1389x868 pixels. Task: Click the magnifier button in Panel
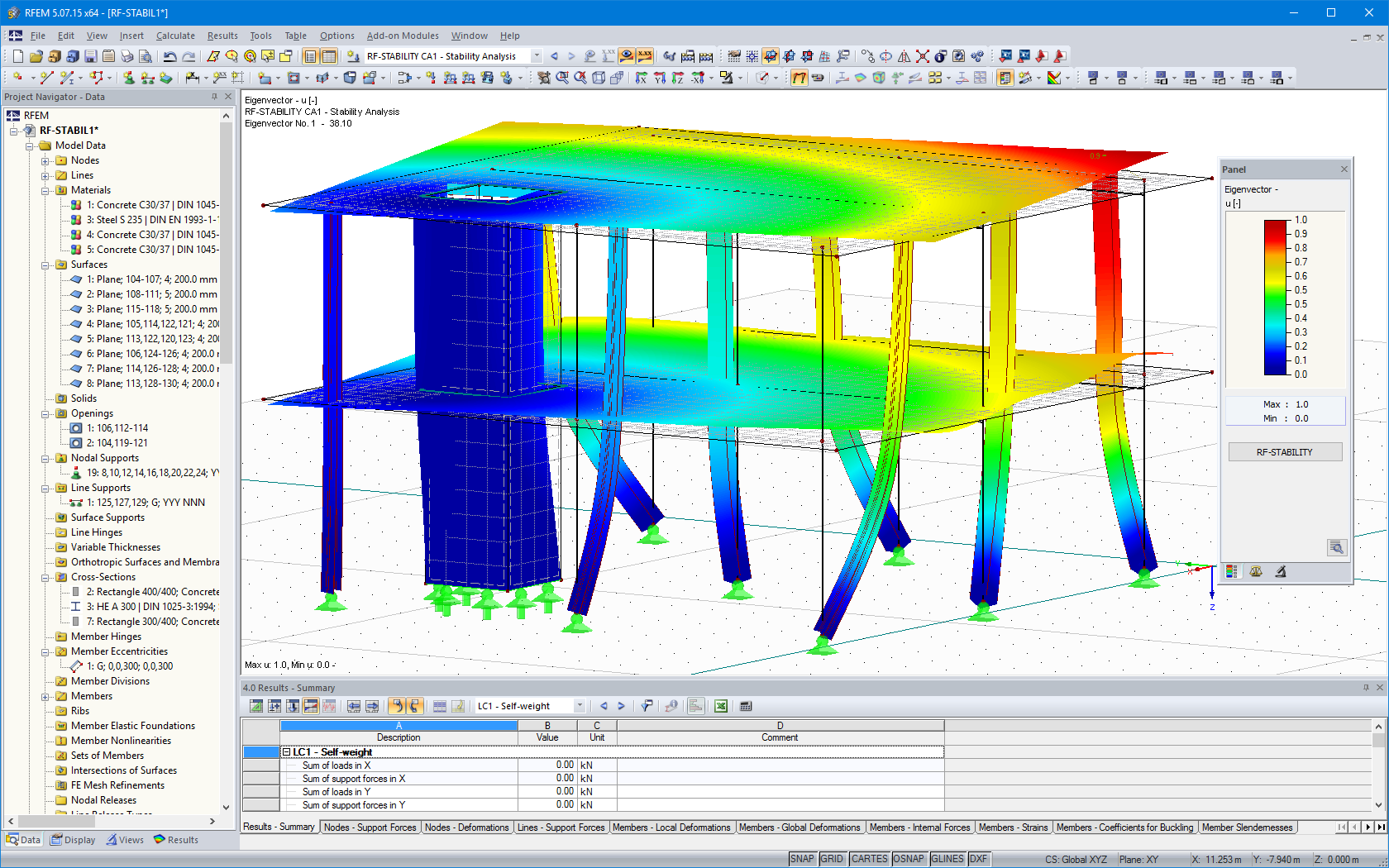(1336, 547)
